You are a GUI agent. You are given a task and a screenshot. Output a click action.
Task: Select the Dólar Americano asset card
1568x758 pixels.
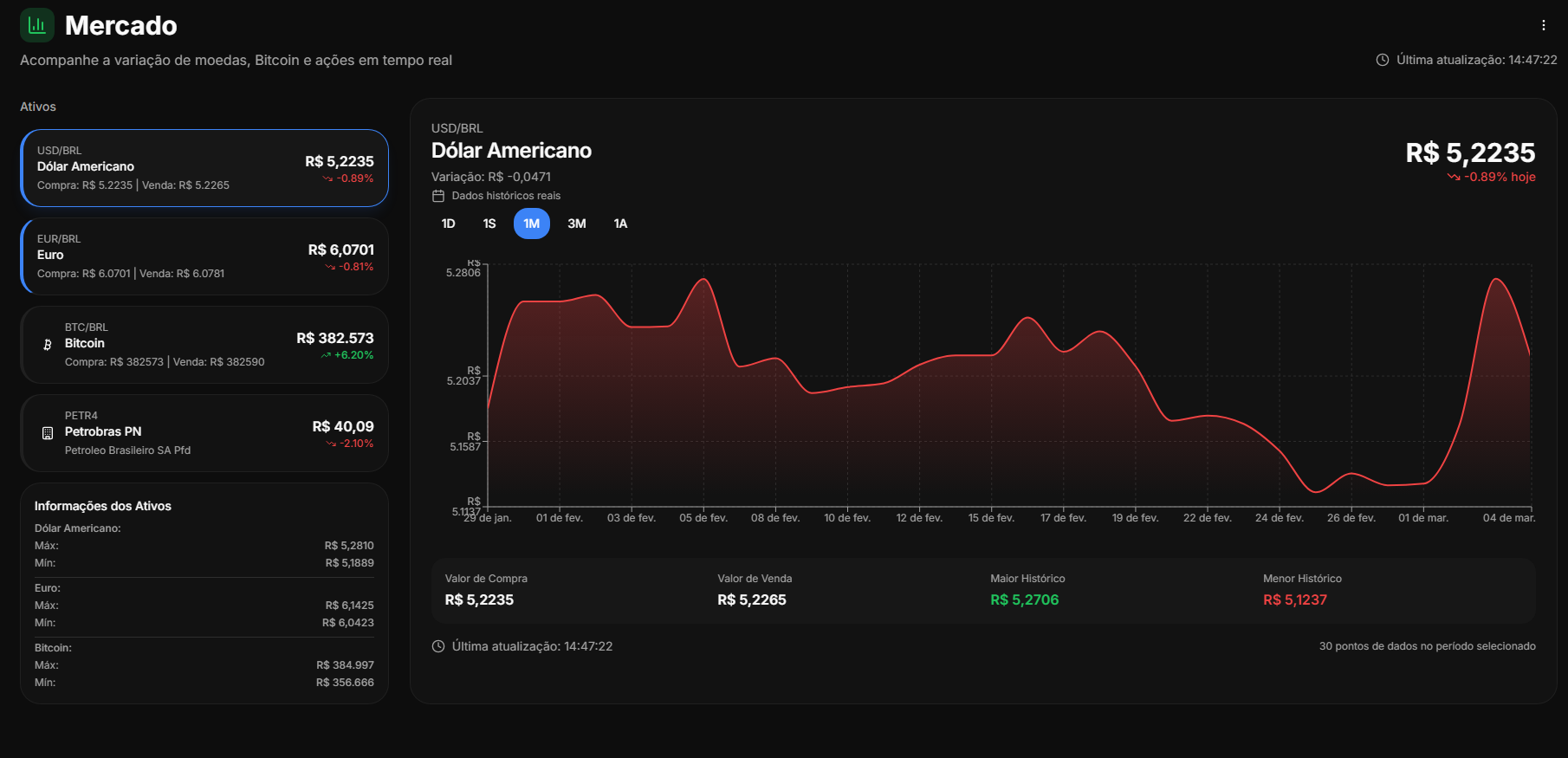[x=204, y=168]
